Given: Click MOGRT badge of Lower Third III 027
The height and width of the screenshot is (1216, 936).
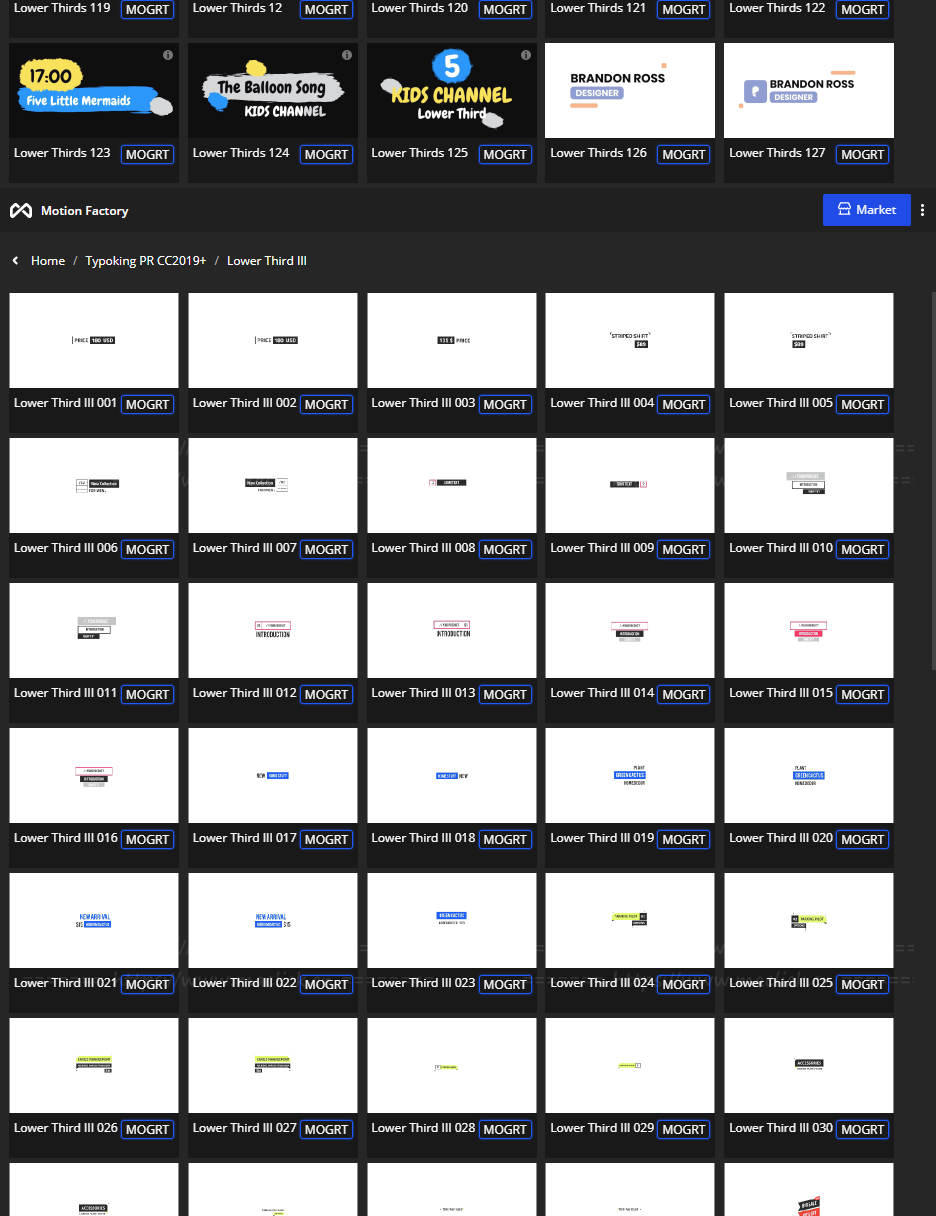Looking at the screenshot, I should pos(326,1129).
